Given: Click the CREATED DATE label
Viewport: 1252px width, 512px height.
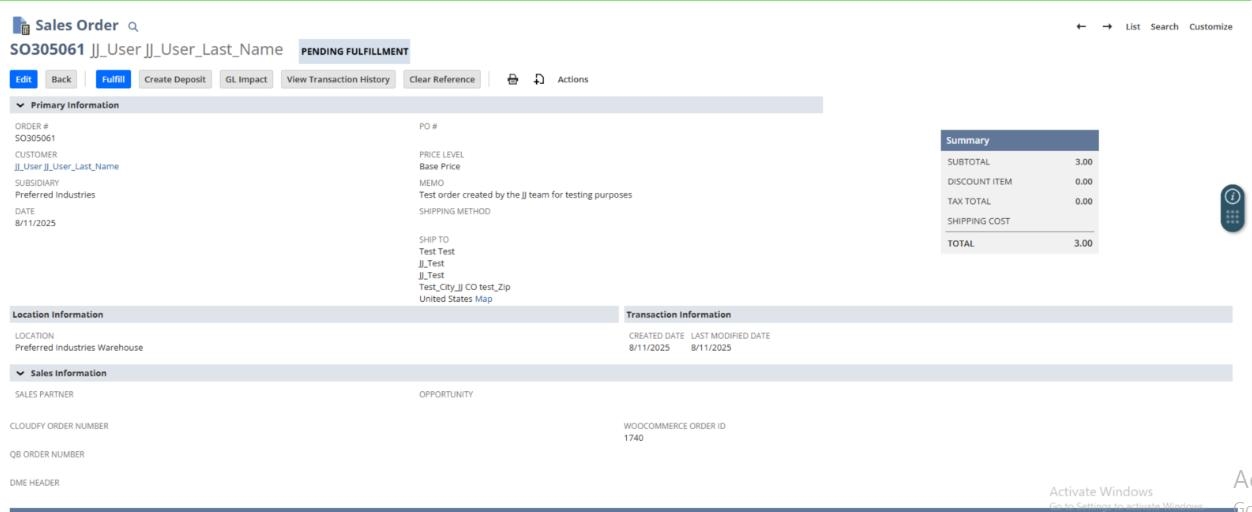Looking at the screenshot, I should (657, 336).
